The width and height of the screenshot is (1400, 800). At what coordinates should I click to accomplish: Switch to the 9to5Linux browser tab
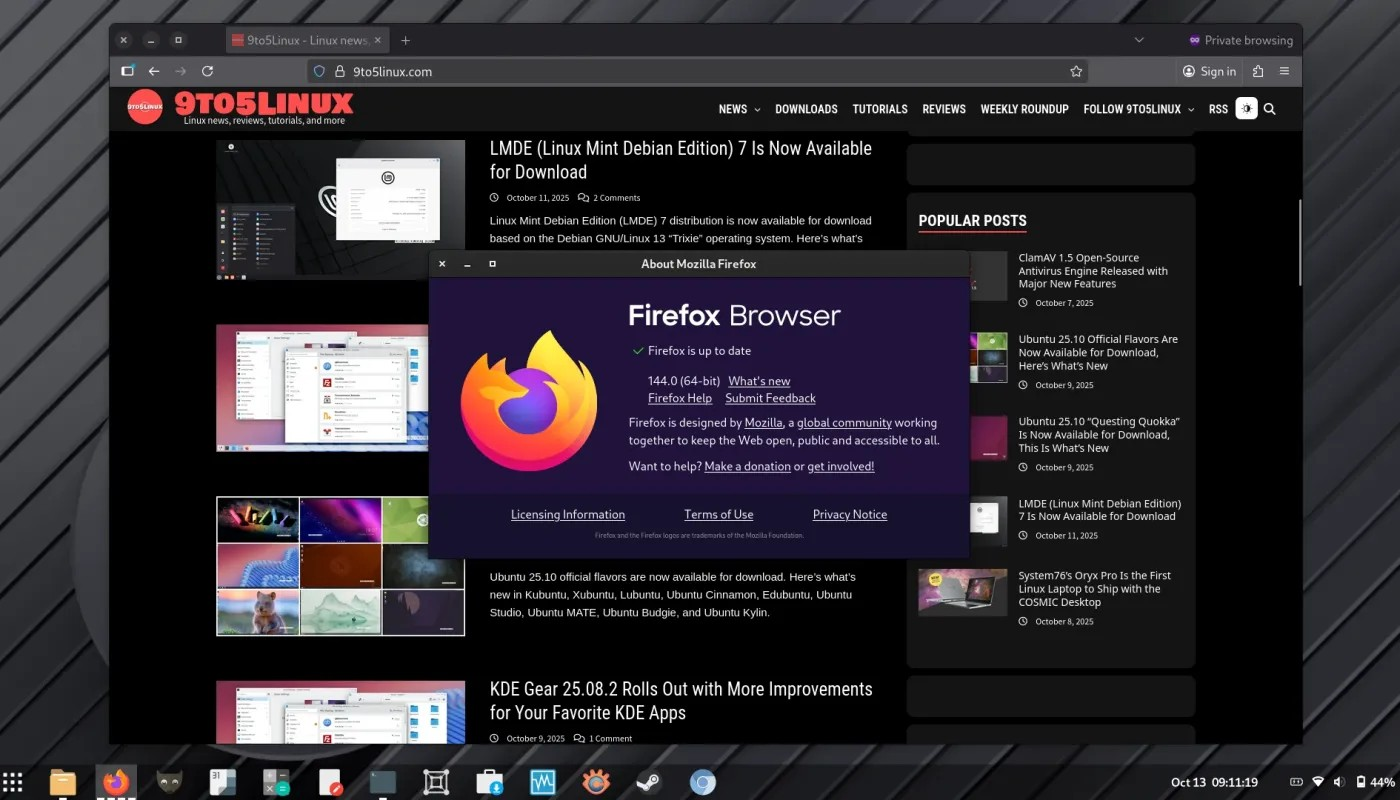(300, 40)
